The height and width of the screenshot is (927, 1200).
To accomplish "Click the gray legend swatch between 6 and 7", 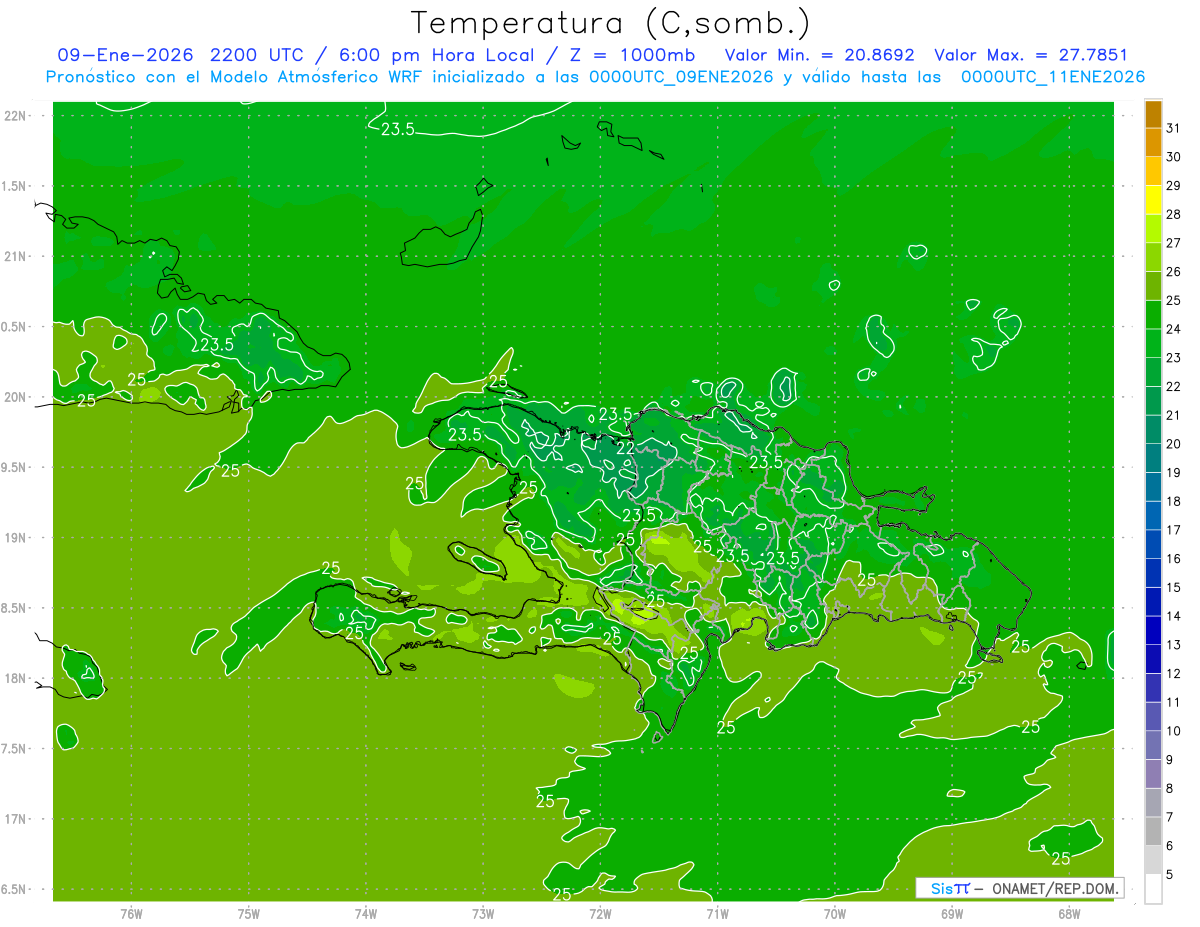I will pyautogui.click(x=1153, y=831).
